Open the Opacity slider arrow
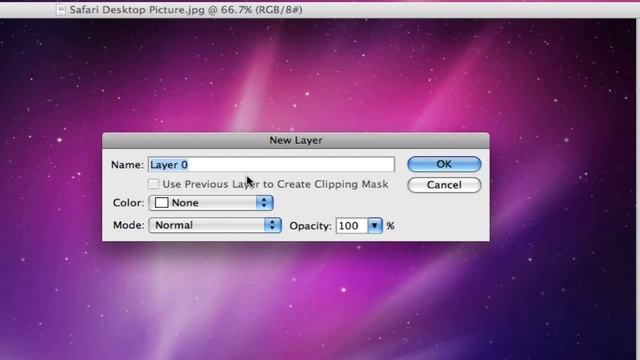The height and width of the screenshot is (360, 640). 375,226
